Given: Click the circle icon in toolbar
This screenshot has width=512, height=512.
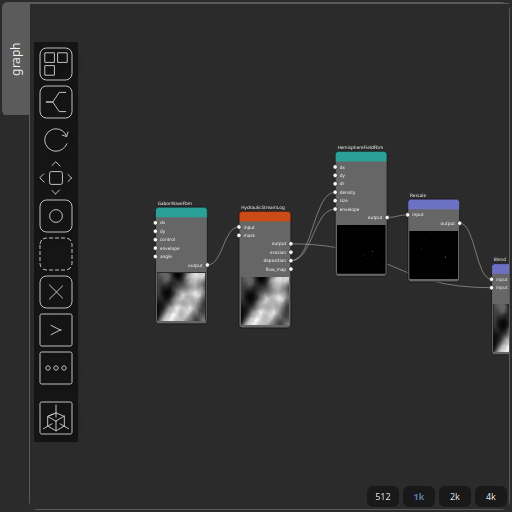Looking at the screenshot, I should [x=56, y=216].
